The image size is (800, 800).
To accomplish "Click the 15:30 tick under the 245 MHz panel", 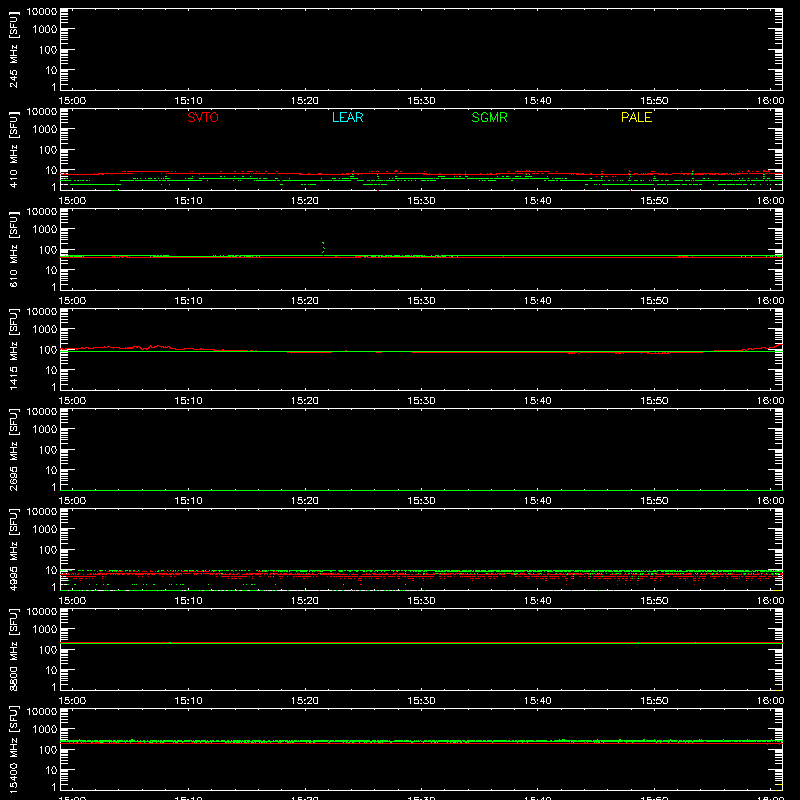I will [421, 101].
